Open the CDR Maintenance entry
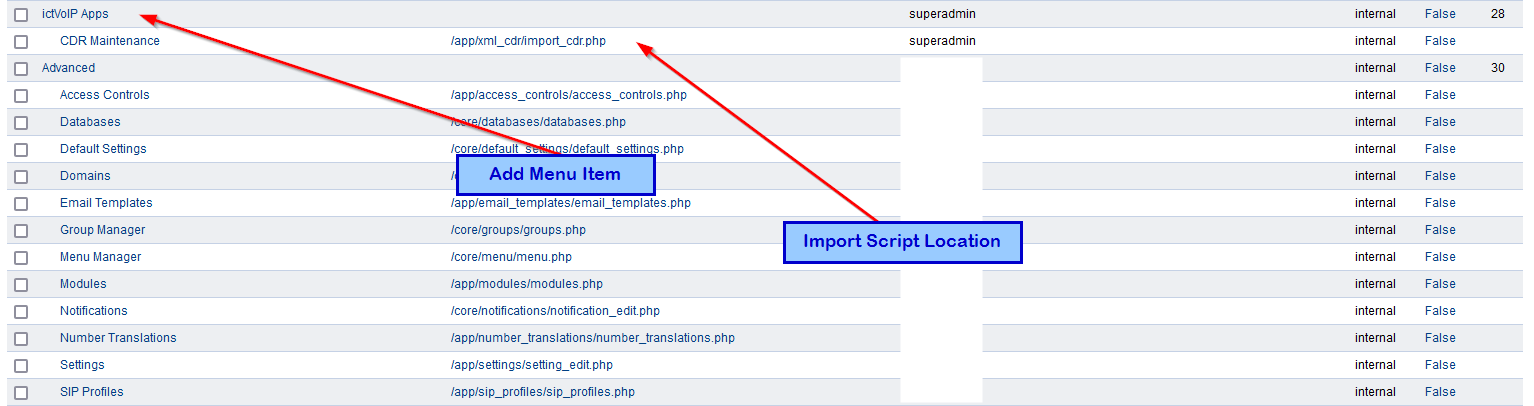 click(x=110, y=41)
